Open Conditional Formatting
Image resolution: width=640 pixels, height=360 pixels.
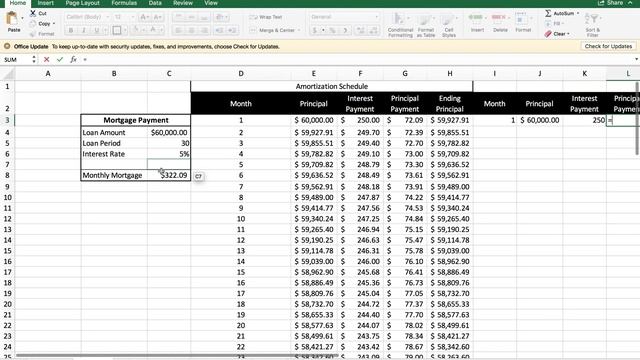400,25
